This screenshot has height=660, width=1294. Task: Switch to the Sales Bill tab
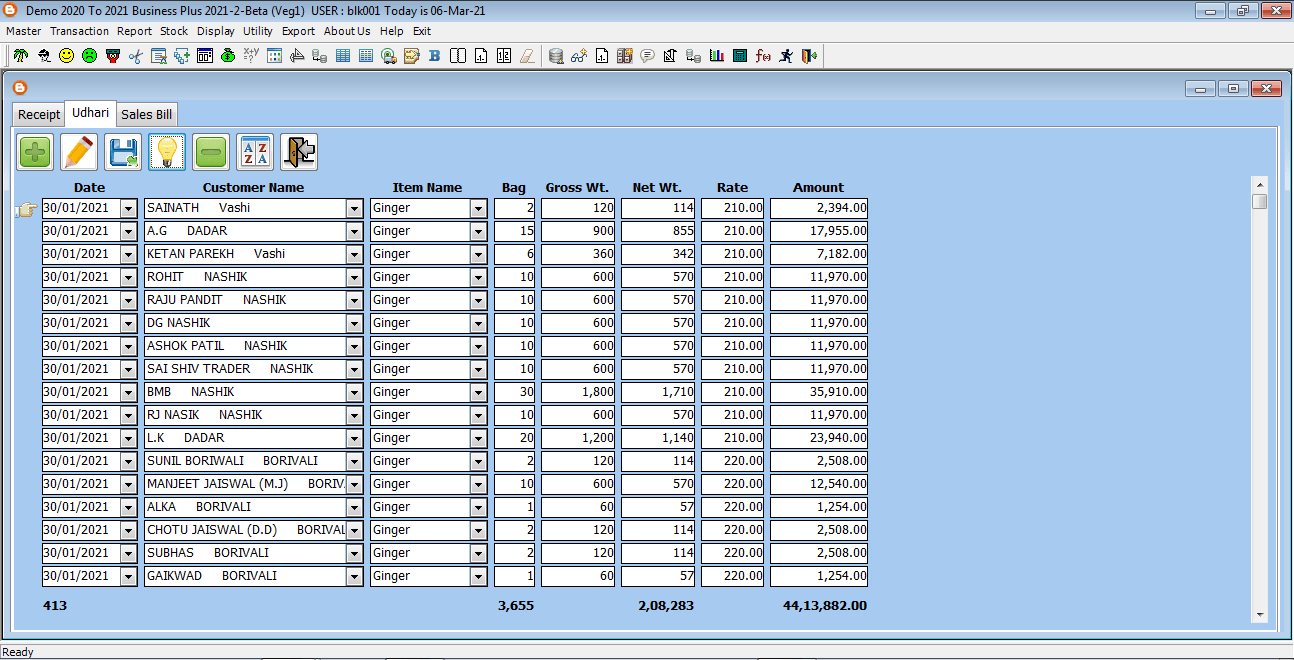pos(147,114)
